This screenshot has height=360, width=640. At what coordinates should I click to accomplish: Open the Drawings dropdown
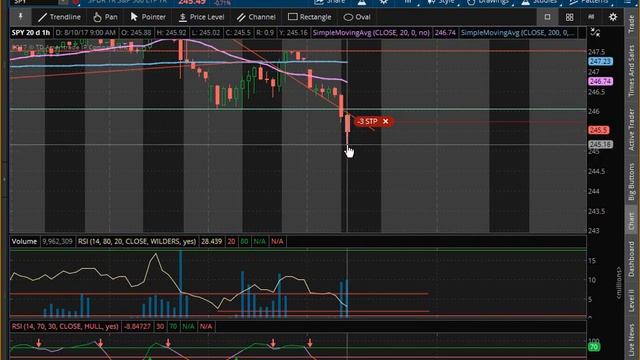tap(488, 2)
